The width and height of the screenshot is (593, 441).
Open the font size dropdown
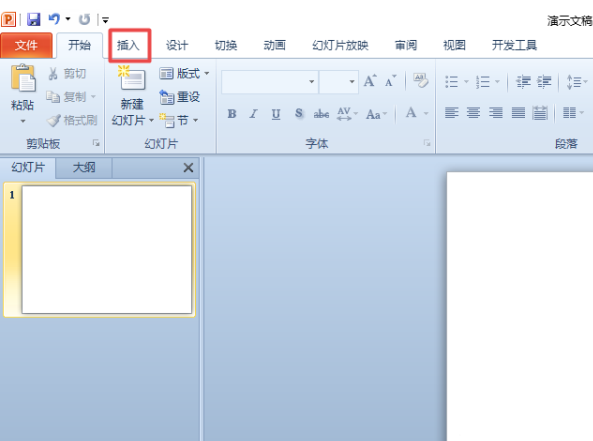pos(352,81)
